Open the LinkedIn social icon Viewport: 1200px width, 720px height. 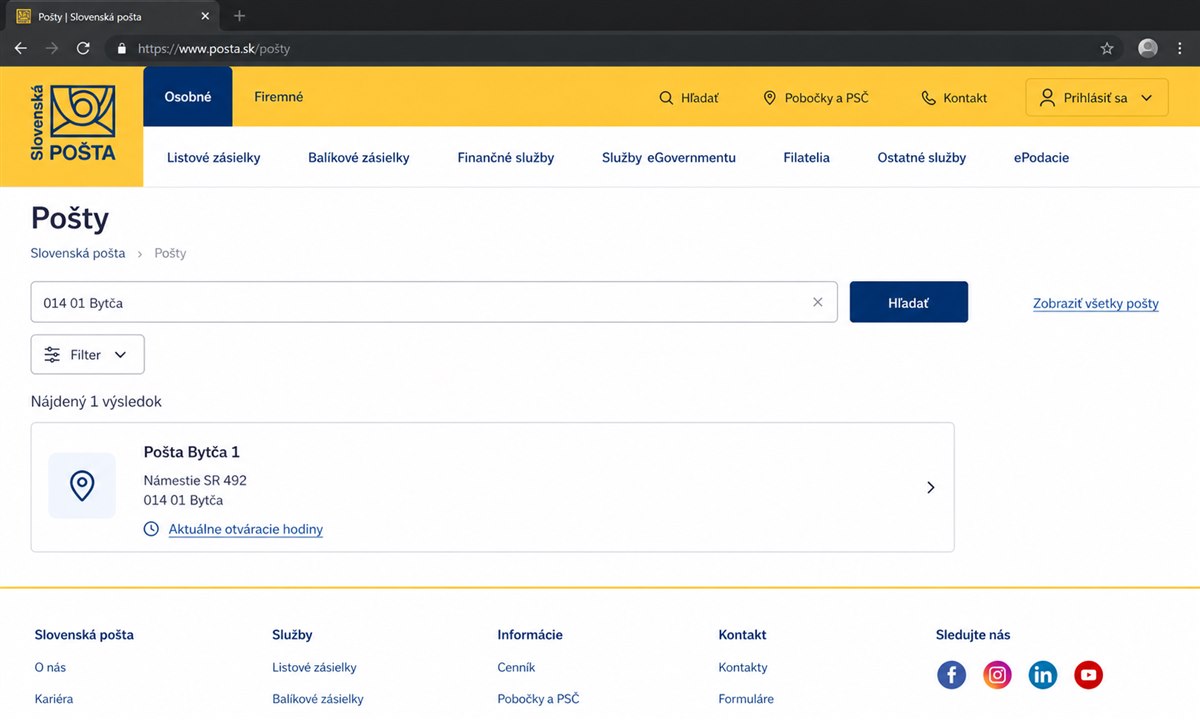[x=1043, y=675]
